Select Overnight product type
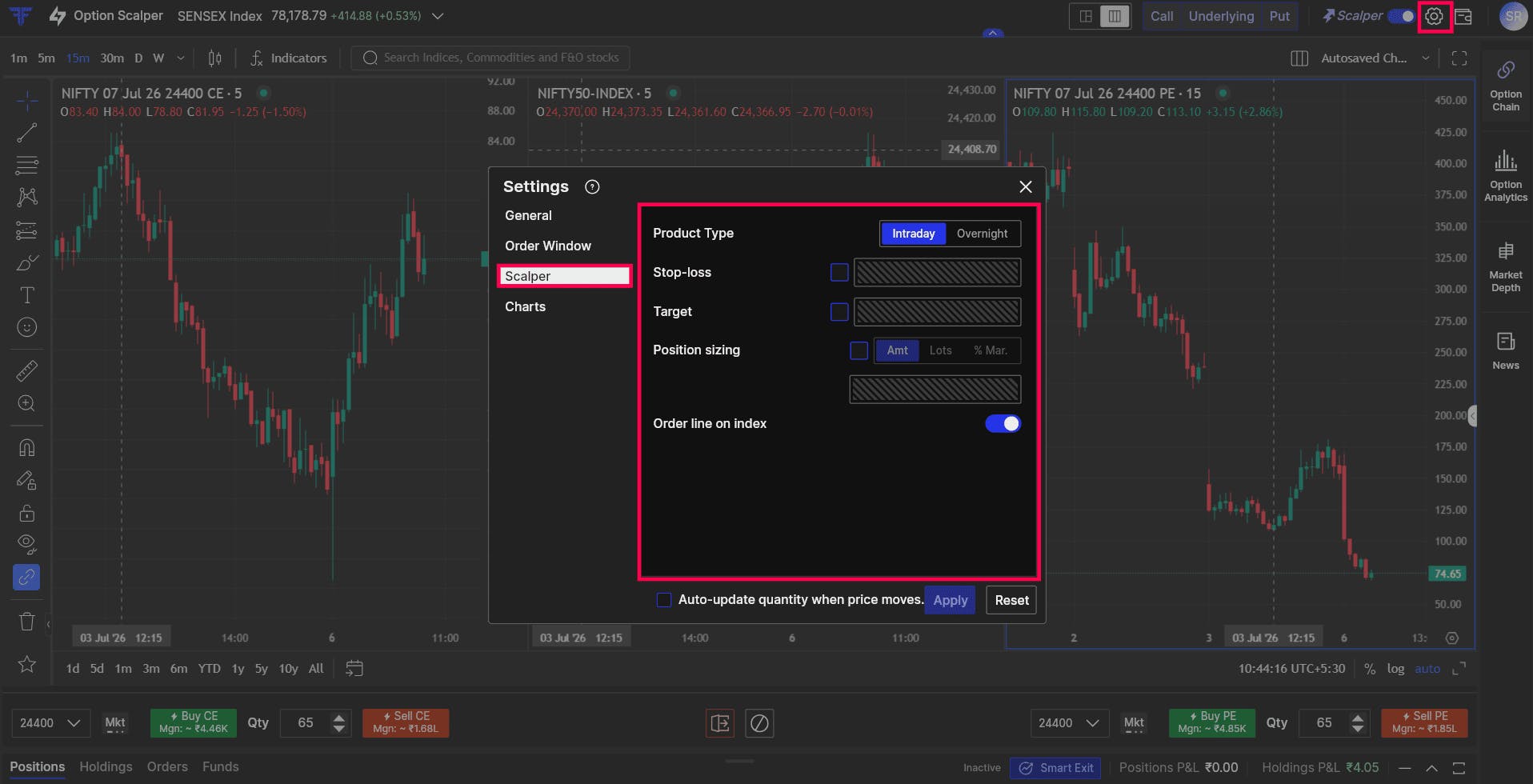The width and height of the screenshot is (1533, 784). coord(982,234)
